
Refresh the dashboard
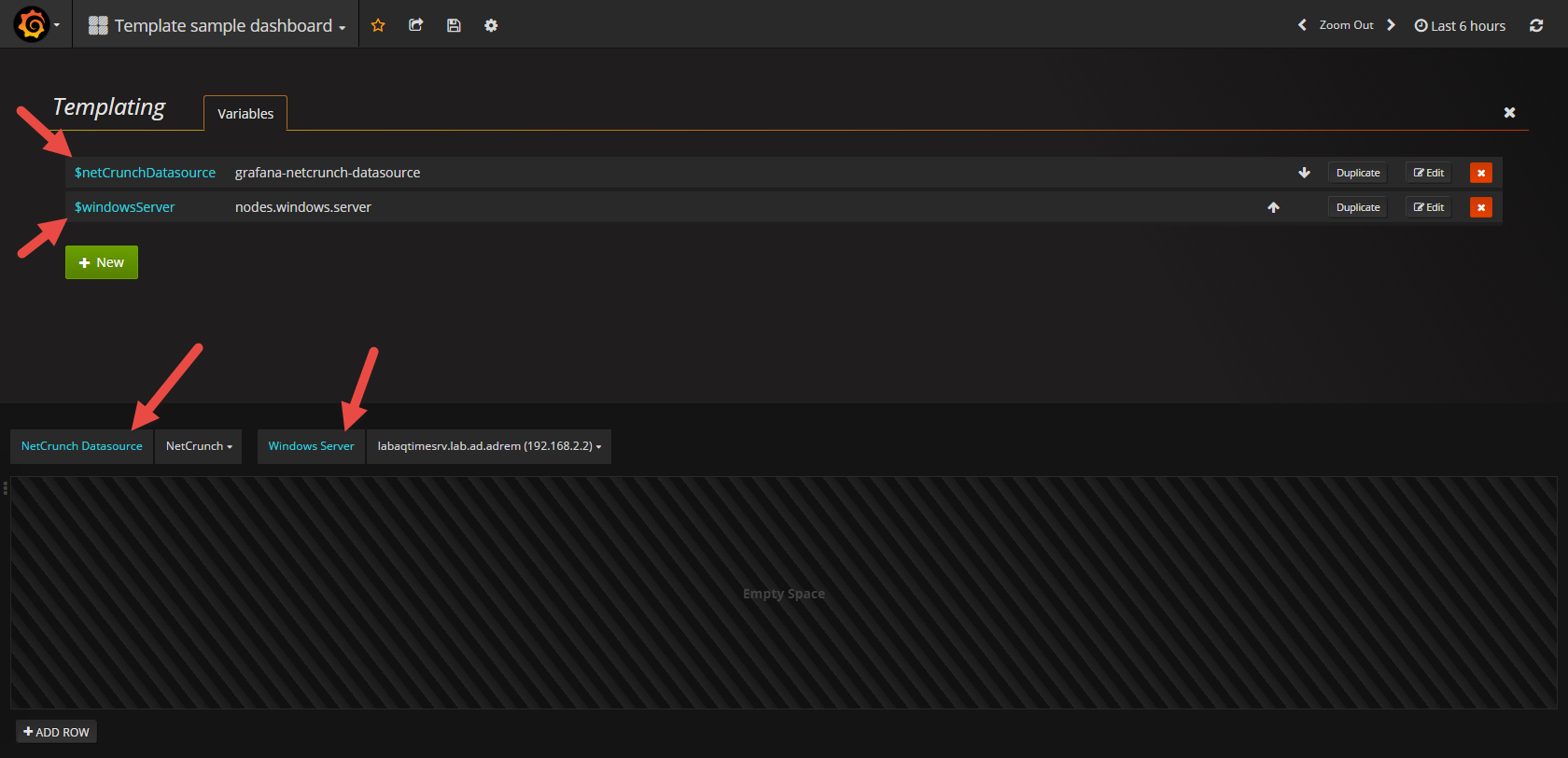tap(1536, 25)
